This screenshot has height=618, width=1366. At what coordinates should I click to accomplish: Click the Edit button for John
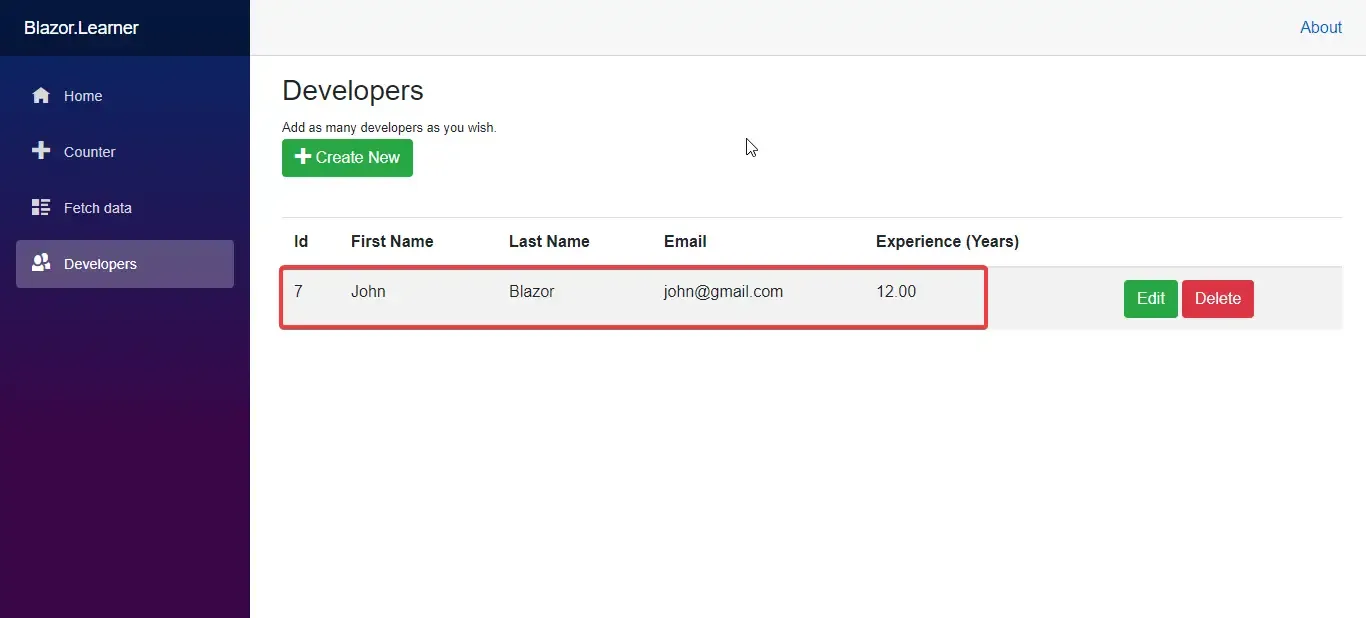coord(1149,298)
